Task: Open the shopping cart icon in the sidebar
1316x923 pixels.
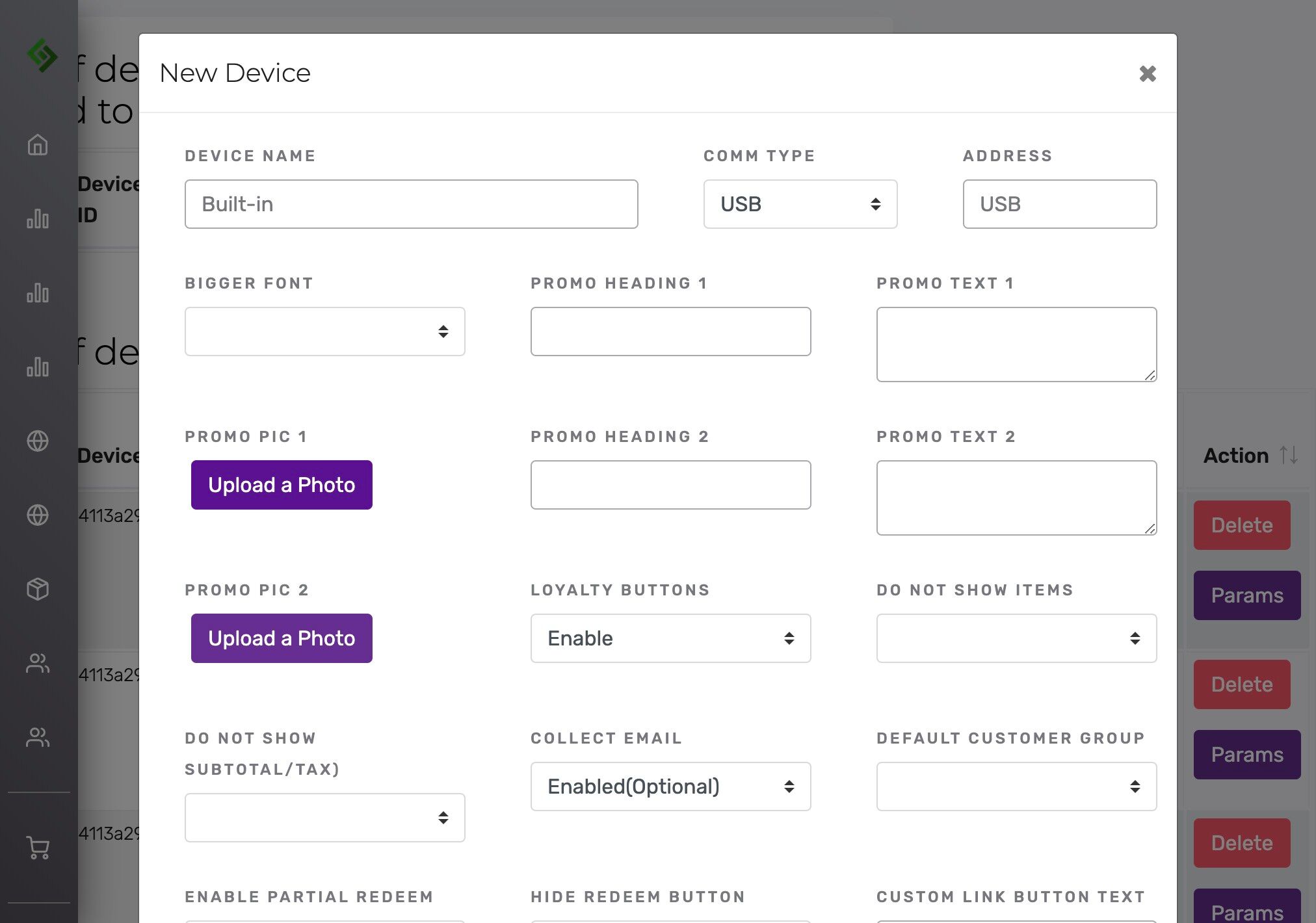Action: click(38, 848)
